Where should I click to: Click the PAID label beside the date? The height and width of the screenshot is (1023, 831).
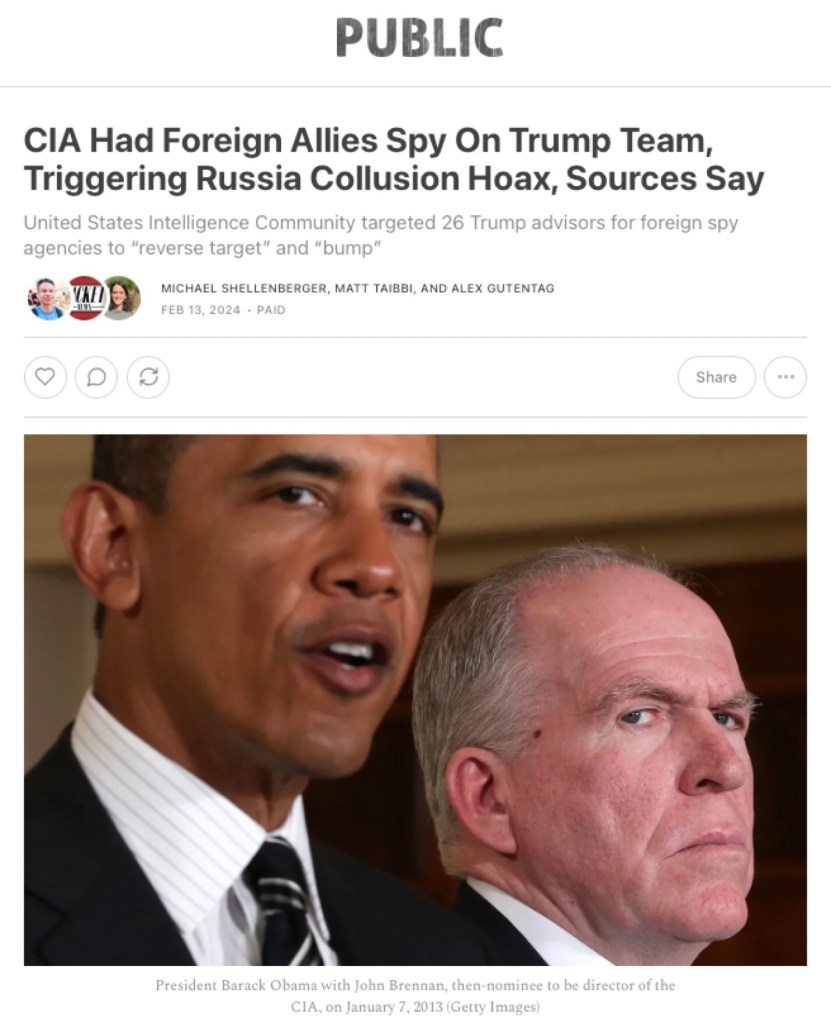(x=271, y=310)
